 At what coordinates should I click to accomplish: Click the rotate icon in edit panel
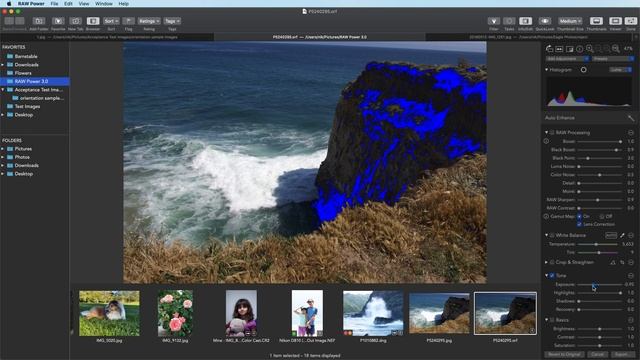[549, 49]
